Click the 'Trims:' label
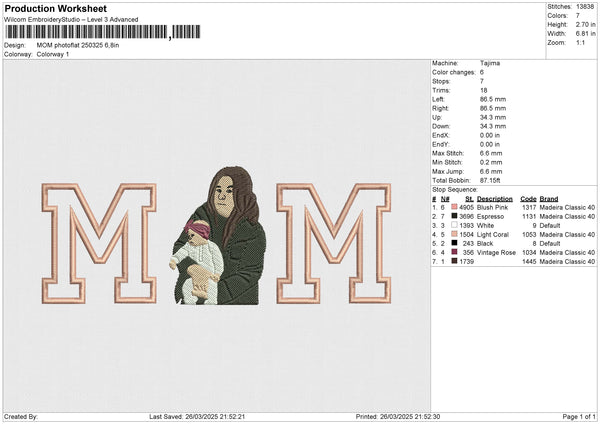Viewport: 600px width, 424px height. pos(441,90)
